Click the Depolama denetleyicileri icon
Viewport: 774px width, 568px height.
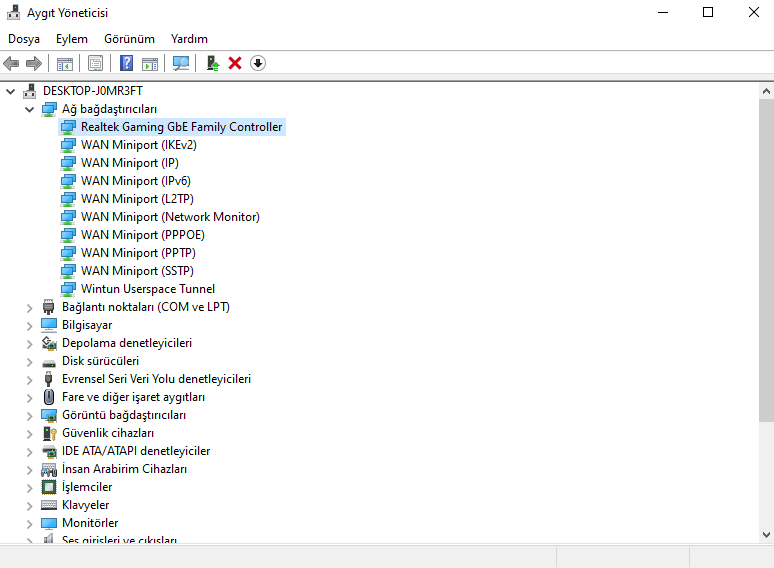pyautogui.click(x=49, y=343)
